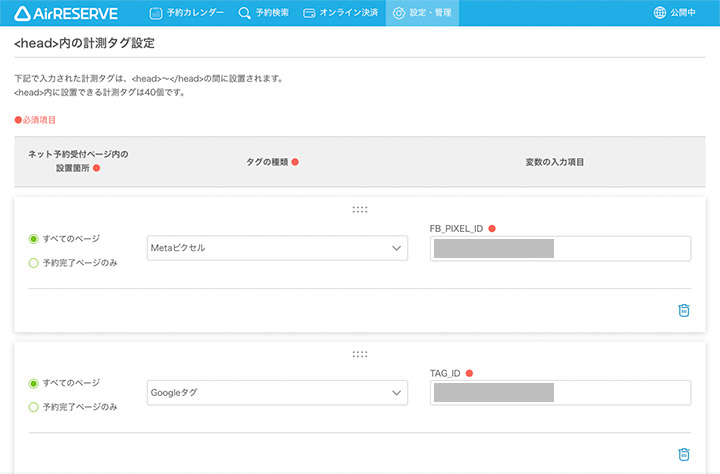
Task: Select 予約完了ページのみ for the Googleタグ row
Action: [x=34, y=407]
